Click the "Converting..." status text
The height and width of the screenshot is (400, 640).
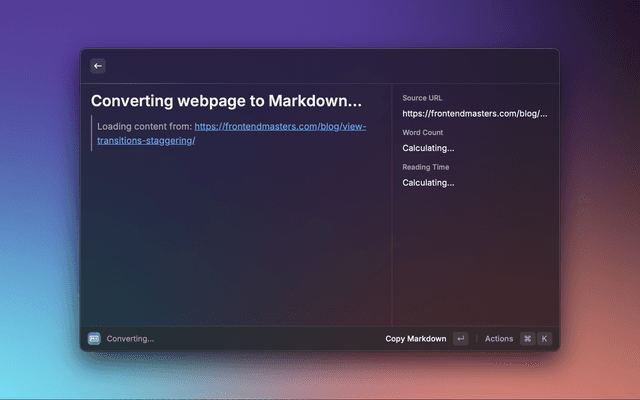tap(130, 339)
